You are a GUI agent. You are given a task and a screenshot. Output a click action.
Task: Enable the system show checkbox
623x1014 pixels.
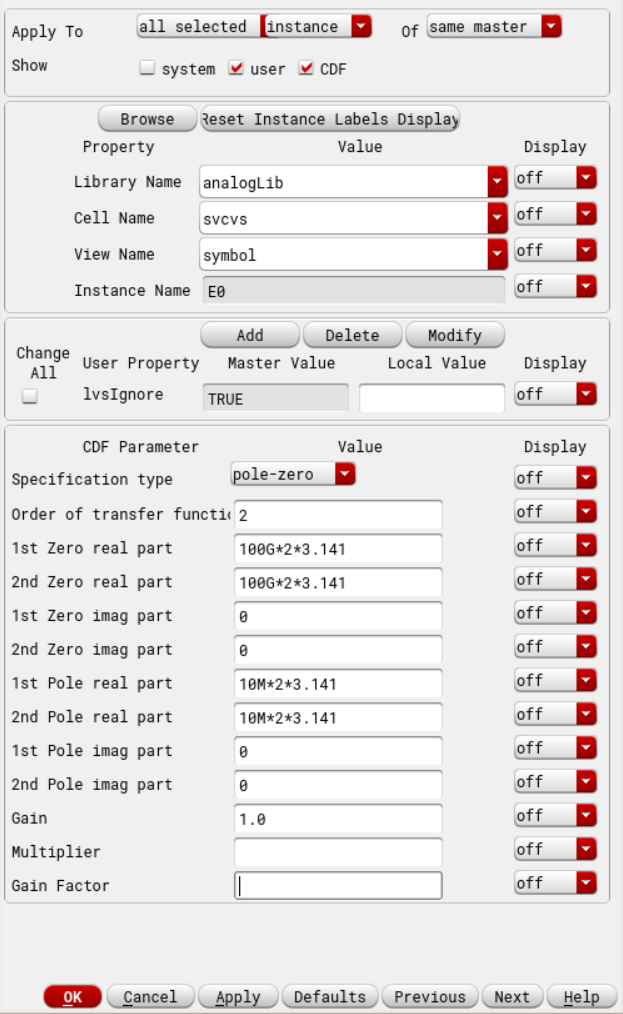click(x=148, y=68)
